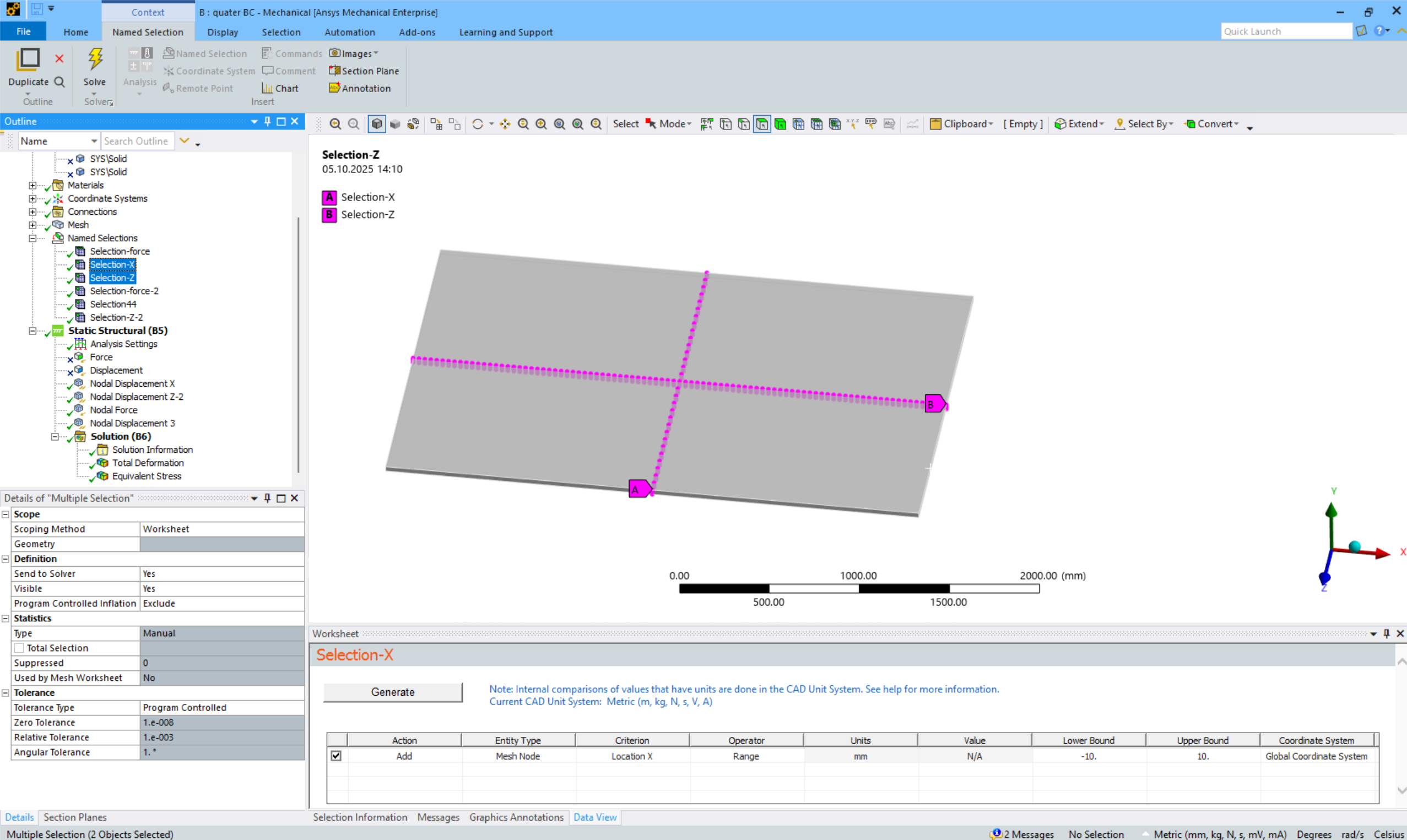This screenshot has height=840, width=1407.
Task: Expand the Materials tree node
Action: (x=33, y=185)
